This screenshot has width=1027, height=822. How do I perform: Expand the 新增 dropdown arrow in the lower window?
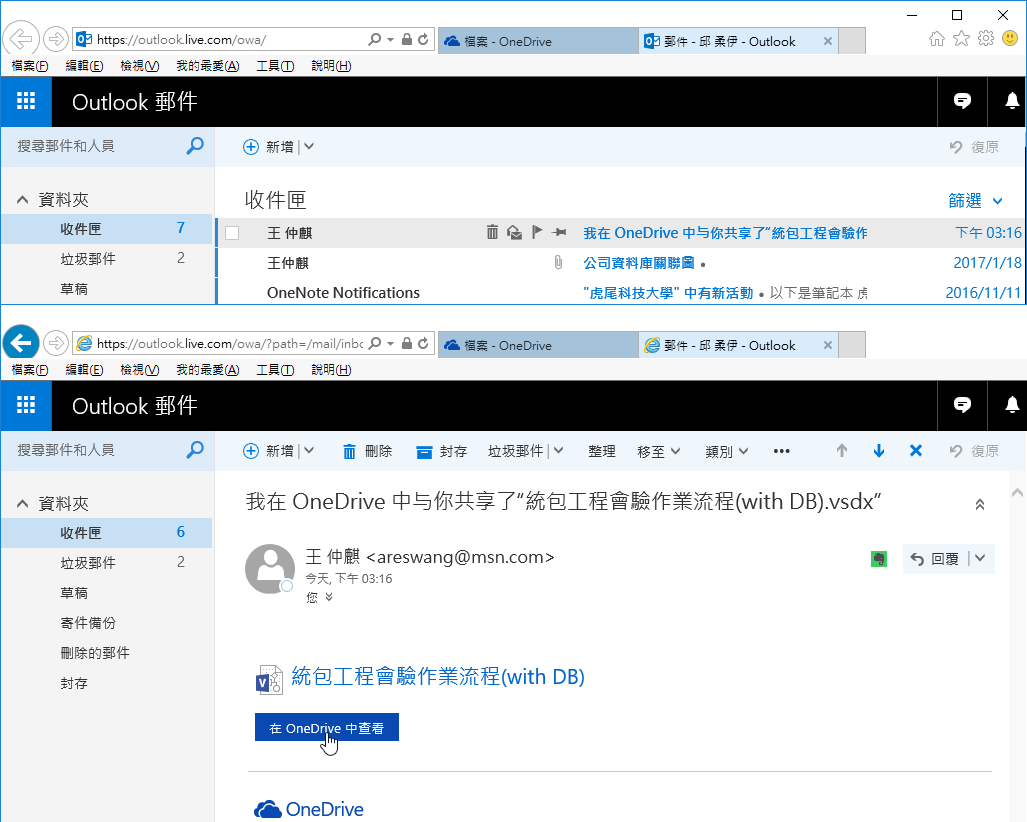[309, 451]
